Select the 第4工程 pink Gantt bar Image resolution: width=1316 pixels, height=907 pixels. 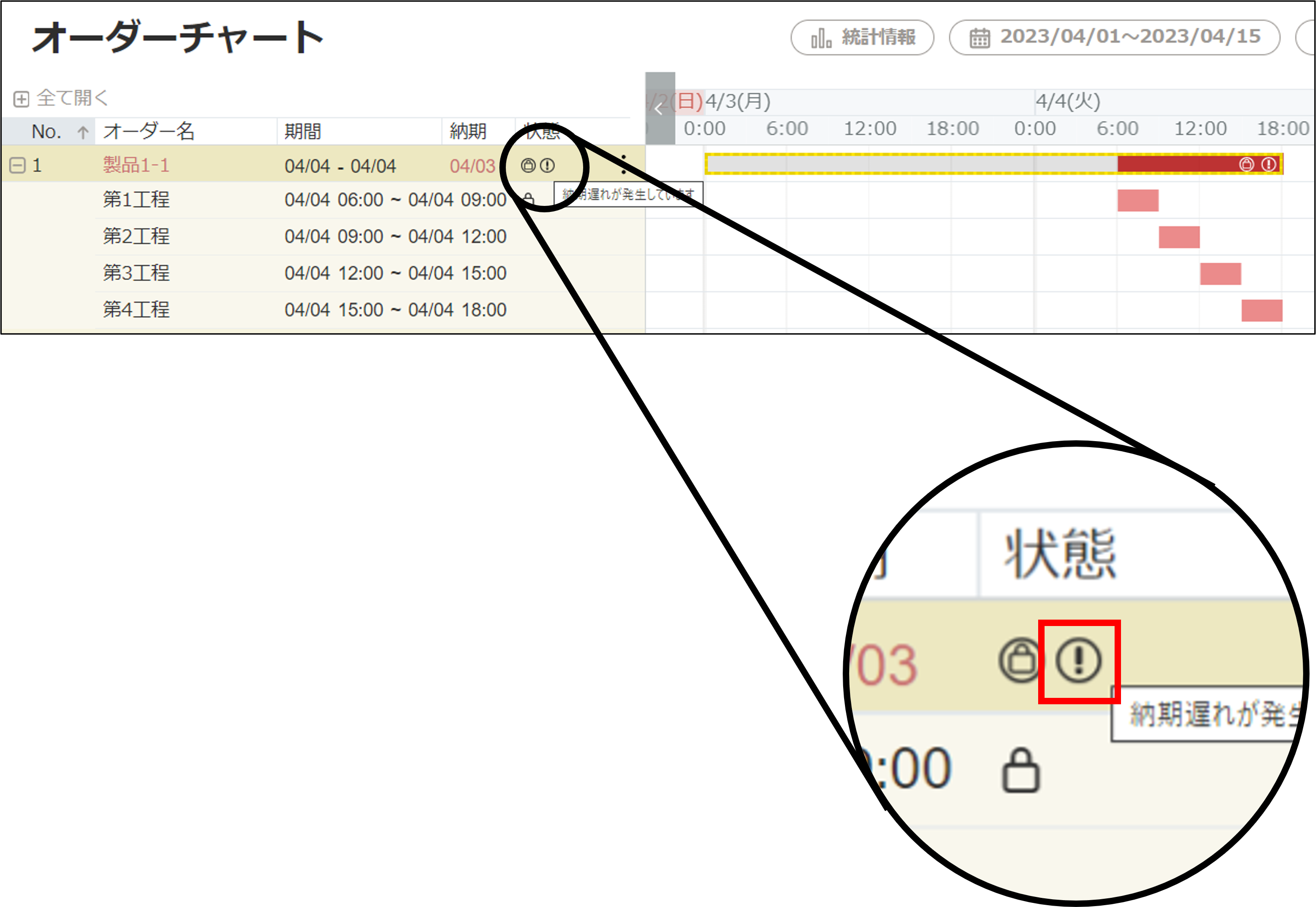[x=1262, y=310]
